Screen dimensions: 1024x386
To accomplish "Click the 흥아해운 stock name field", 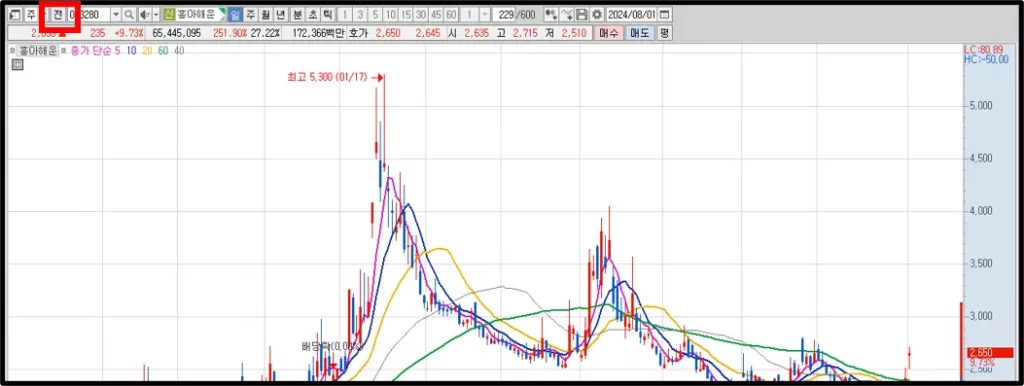I will [x=199, y=14].
